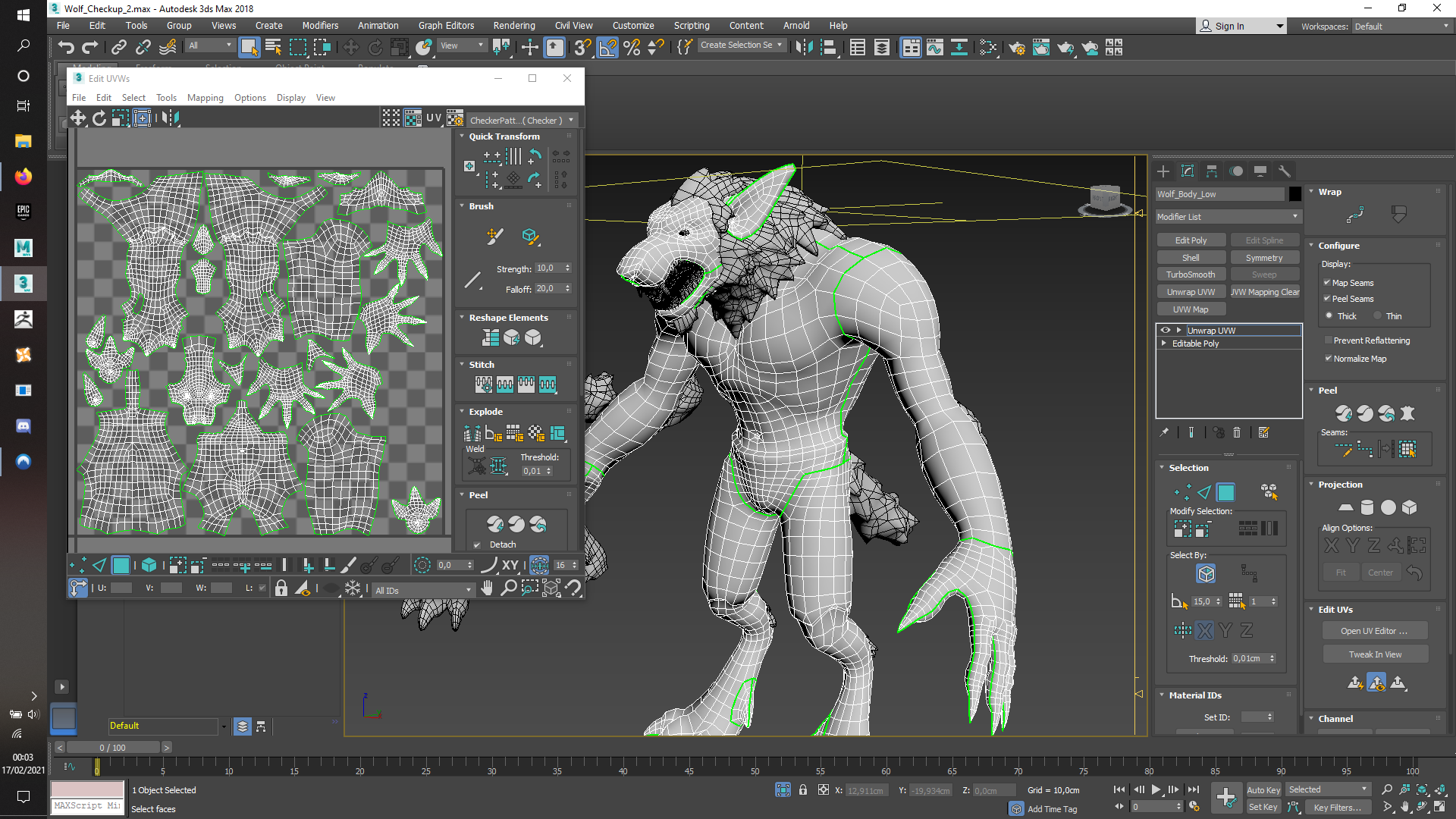
Task: Open Firefox from the Windows taskbar
Action: click(x=24, y=177)
